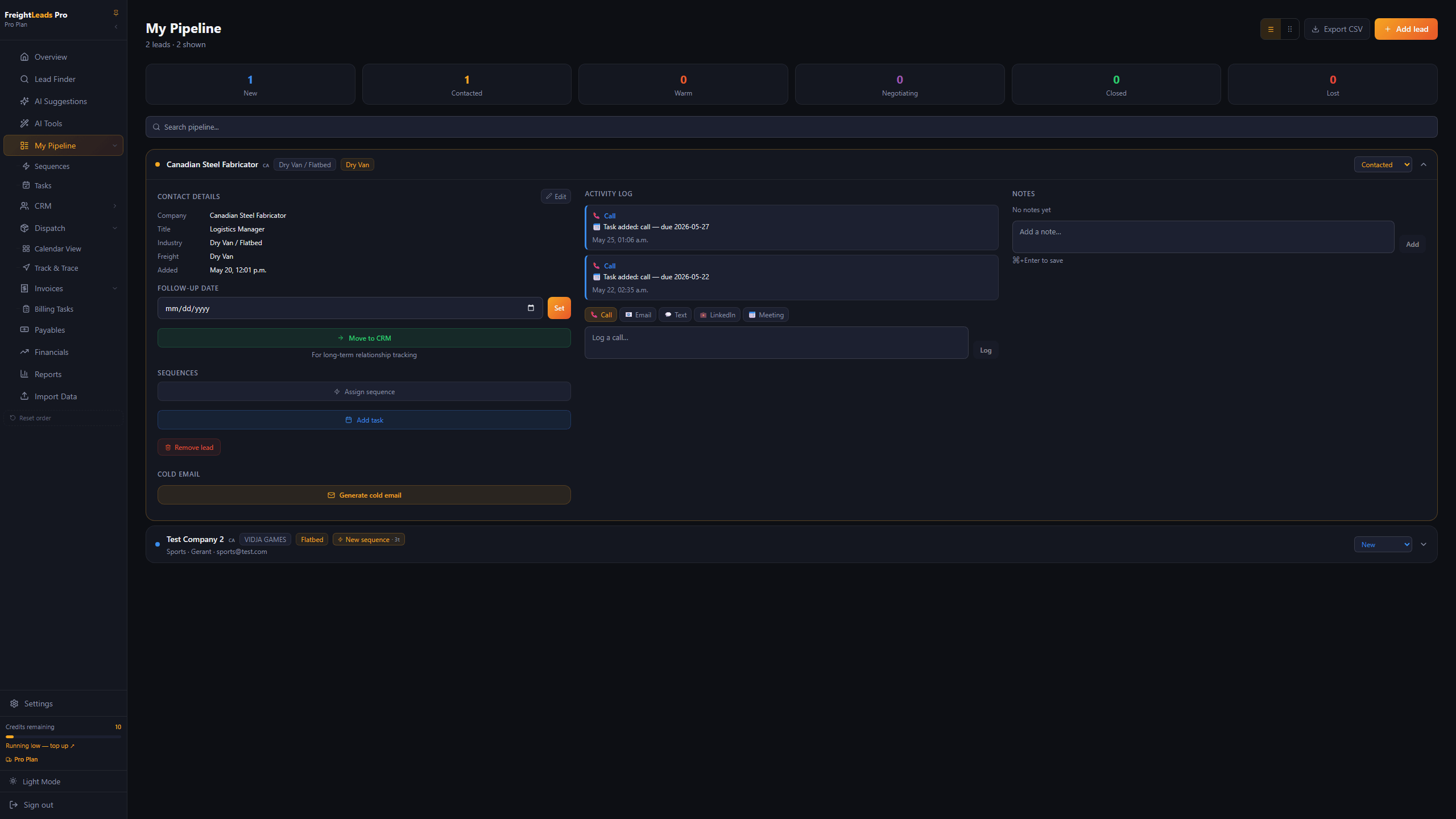Viewport: 1456px width, 819px height.
Task: Remove lead using trash button
Action: (189, 447)
